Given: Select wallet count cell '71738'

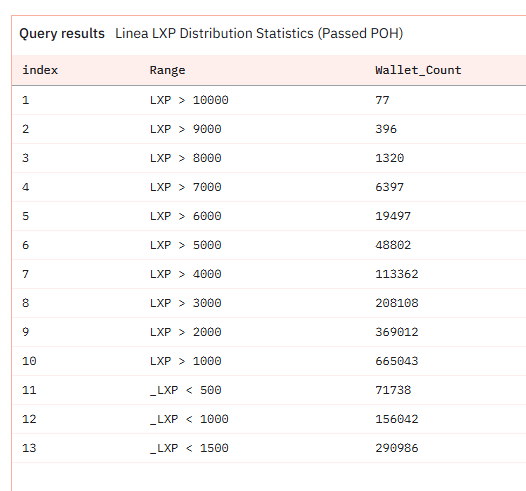Looking at the screenshot, I should (x=393, y=390).
